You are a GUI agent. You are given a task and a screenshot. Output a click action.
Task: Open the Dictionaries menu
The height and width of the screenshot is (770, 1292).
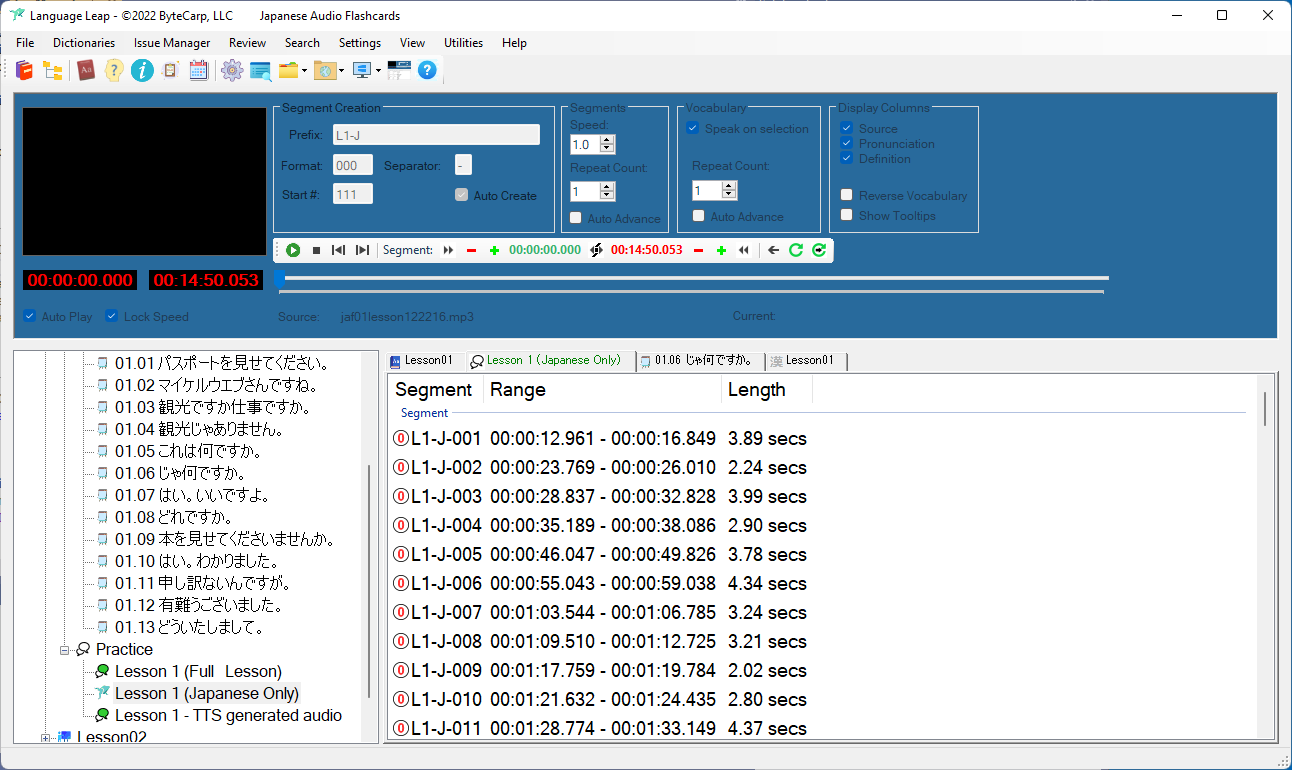[84, 43]
